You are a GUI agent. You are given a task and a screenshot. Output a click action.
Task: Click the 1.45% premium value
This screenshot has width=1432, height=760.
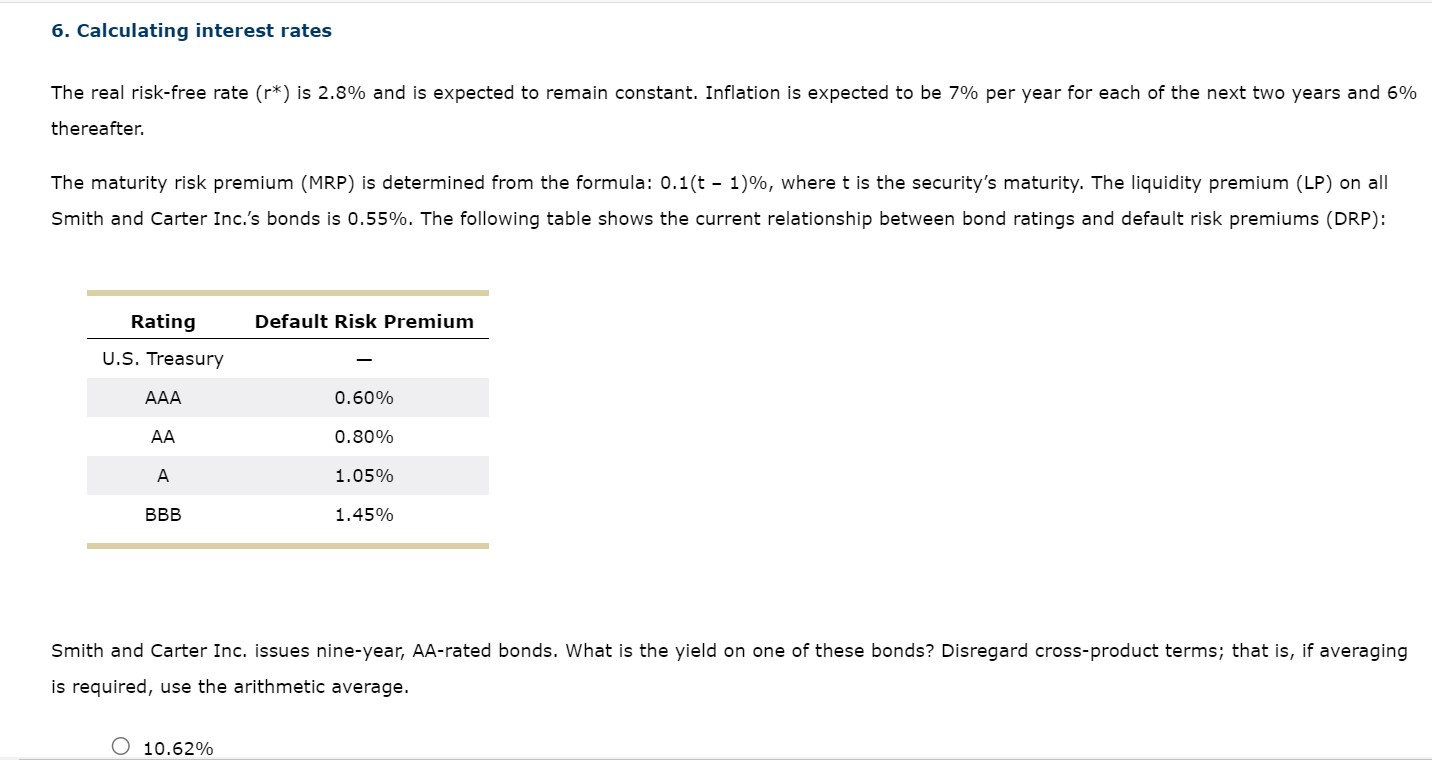(x=364, y=514)
